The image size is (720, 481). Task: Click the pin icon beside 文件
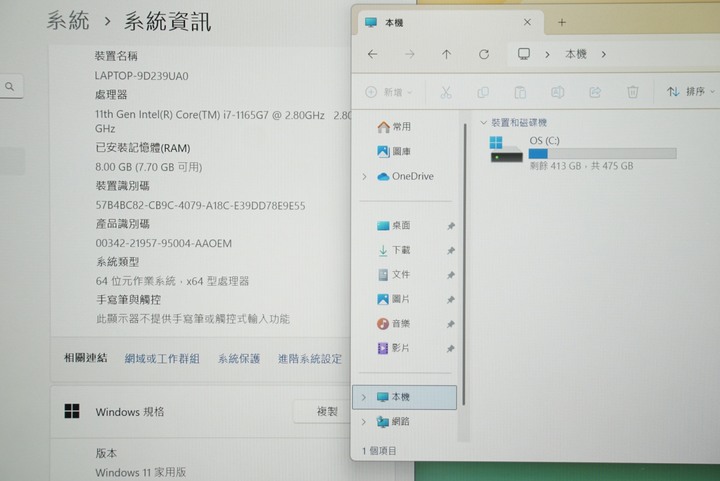tap(451, 275)
